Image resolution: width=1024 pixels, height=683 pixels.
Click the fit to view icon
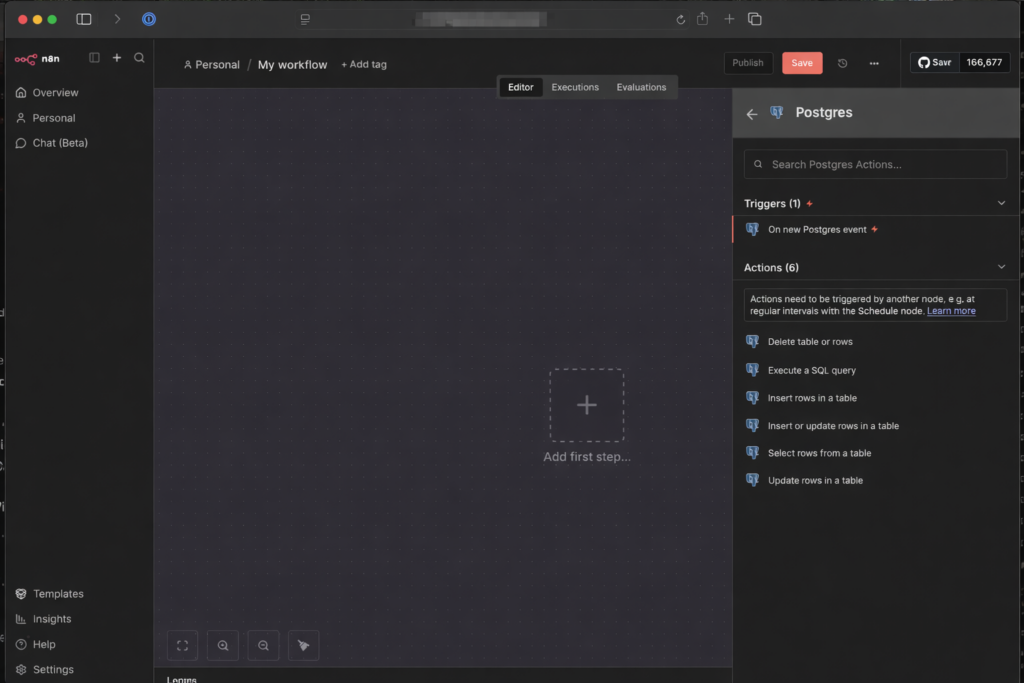(182, 646)
